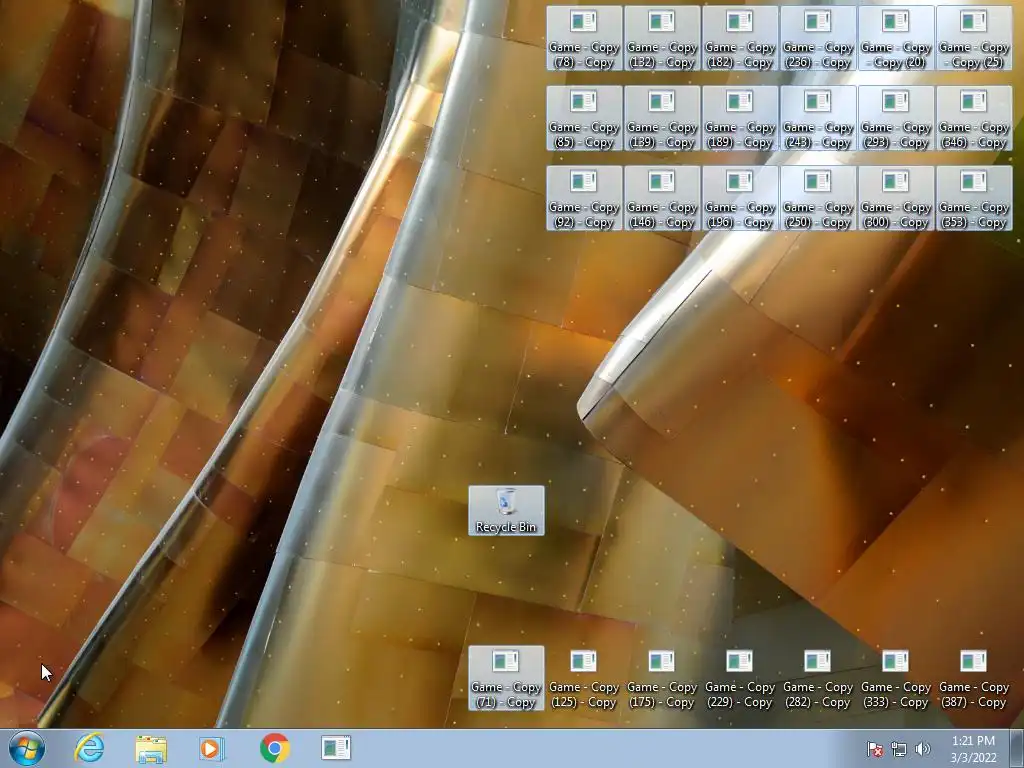This screenshot has width=1024, height=768.
Task: Select the Game - Copy (139) - Copy icon
Action: (662, 118)
